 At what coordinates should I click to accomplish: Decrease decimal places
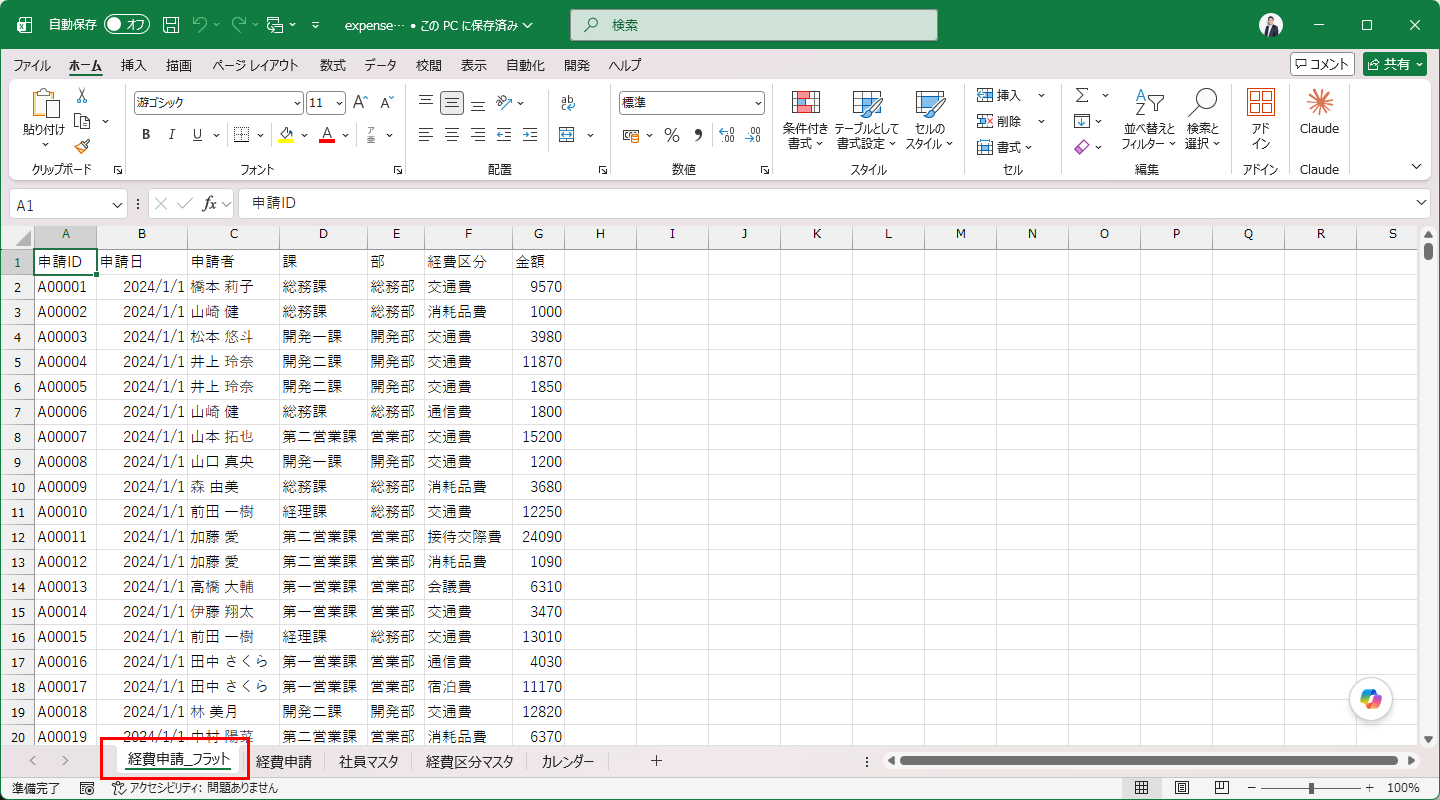[753, 134]
